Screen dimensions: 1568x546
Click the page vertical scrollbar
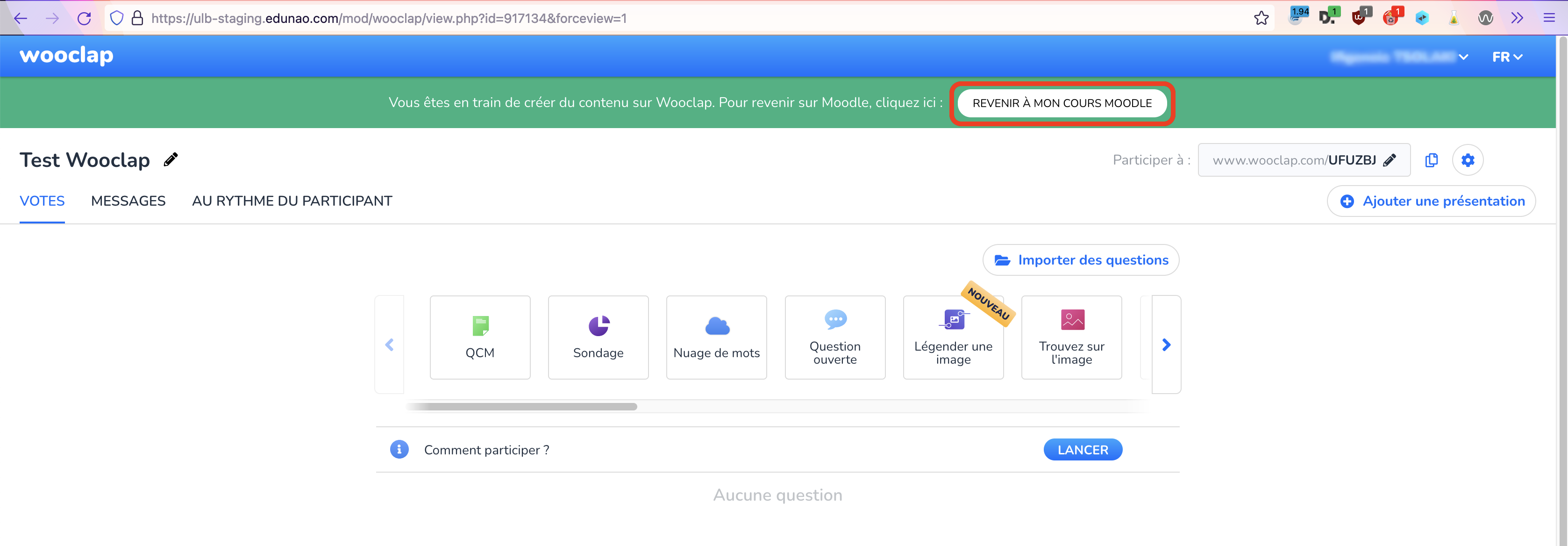tap(1562, 291)
